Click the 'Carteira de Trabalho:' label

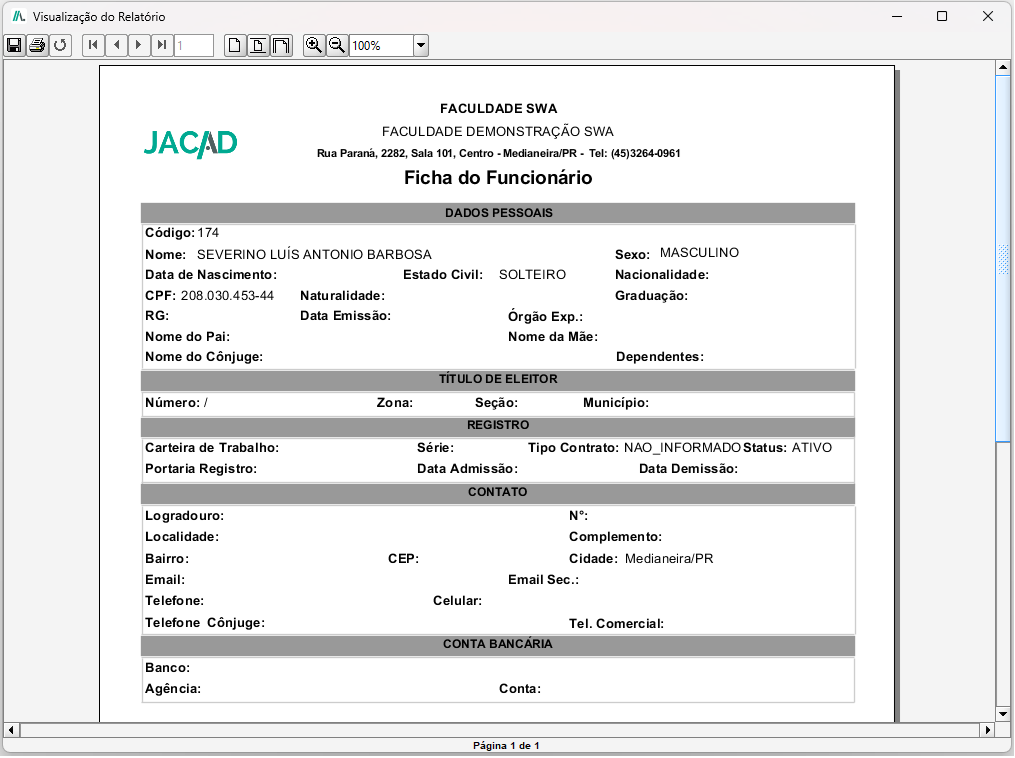tap(212, 448)
